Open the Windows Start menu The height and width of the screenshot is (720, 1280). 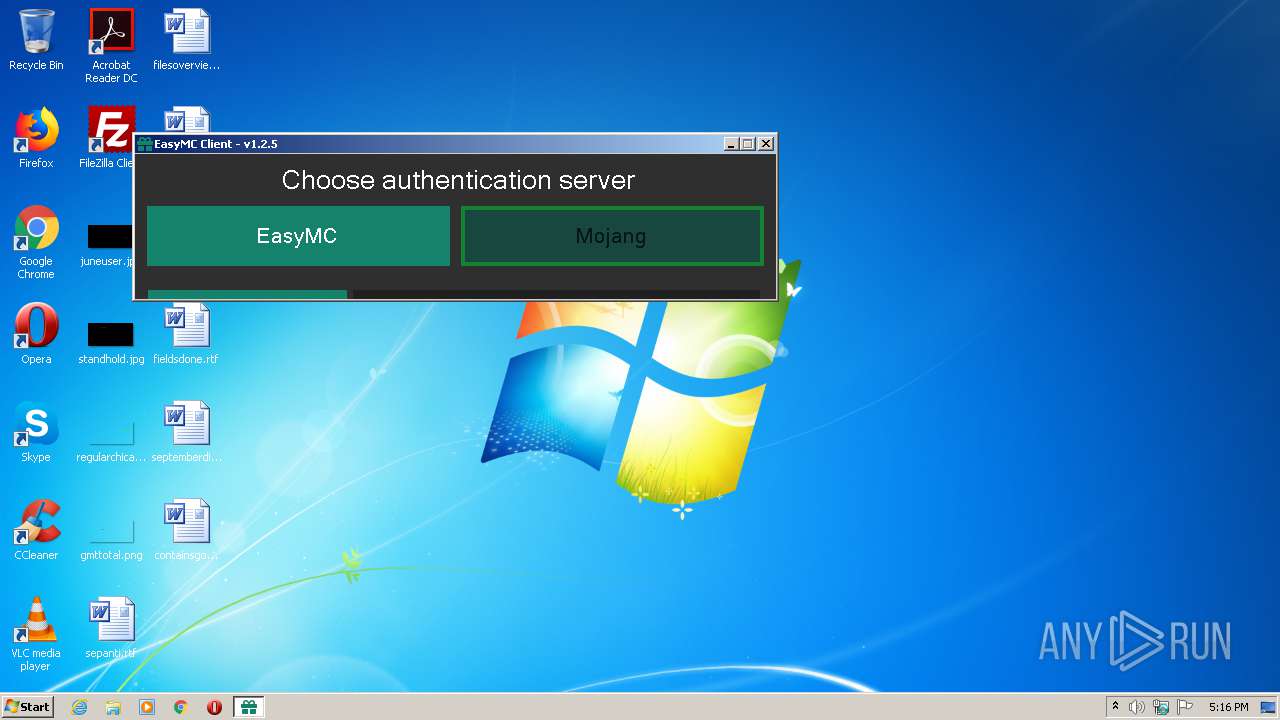(27, 707)
